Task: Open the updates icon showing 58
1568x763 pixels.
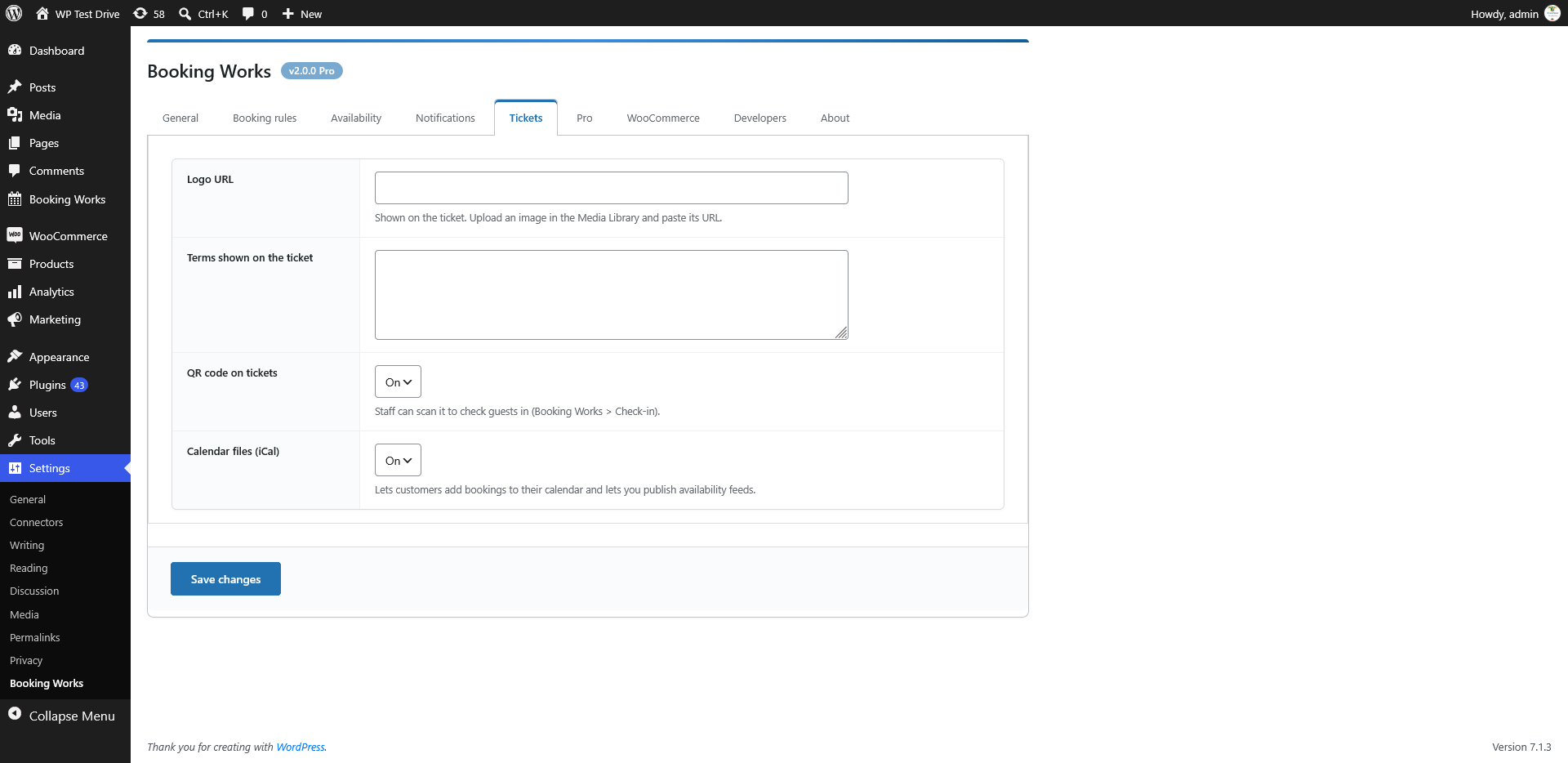Action: [140, 13]
